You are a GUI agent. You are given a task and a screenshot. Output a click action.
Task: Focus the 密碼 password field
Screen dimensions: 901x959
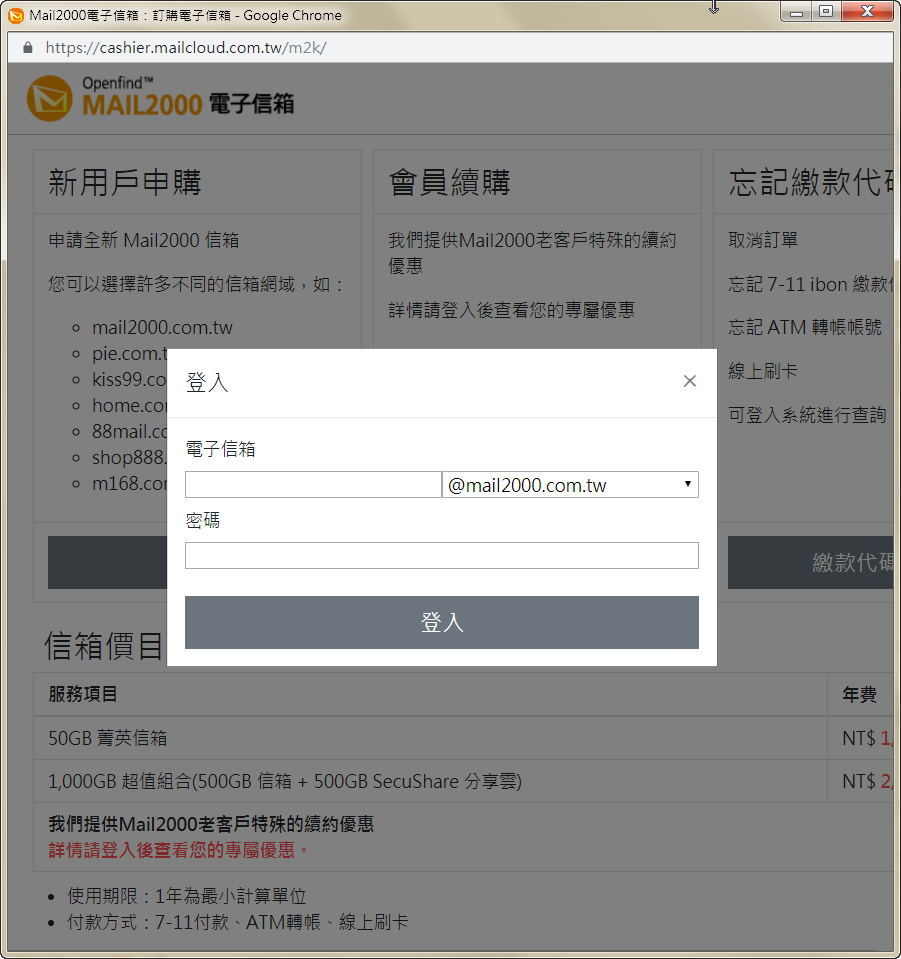[442, 555]
